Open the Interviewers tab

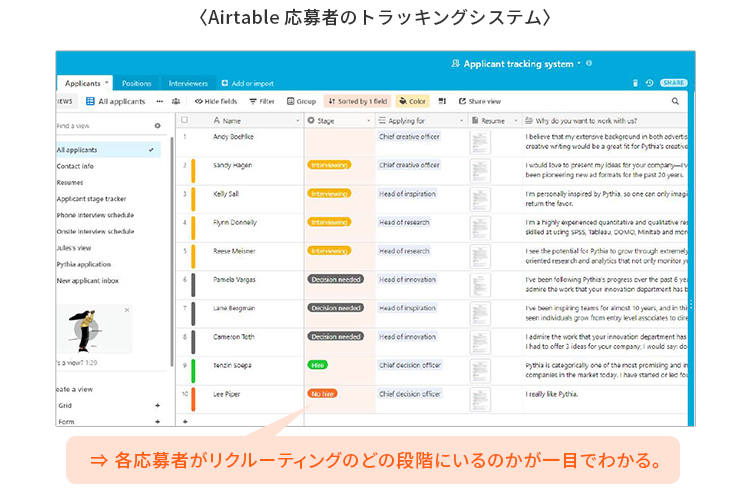pyautogui.click(x=188, y=83)
